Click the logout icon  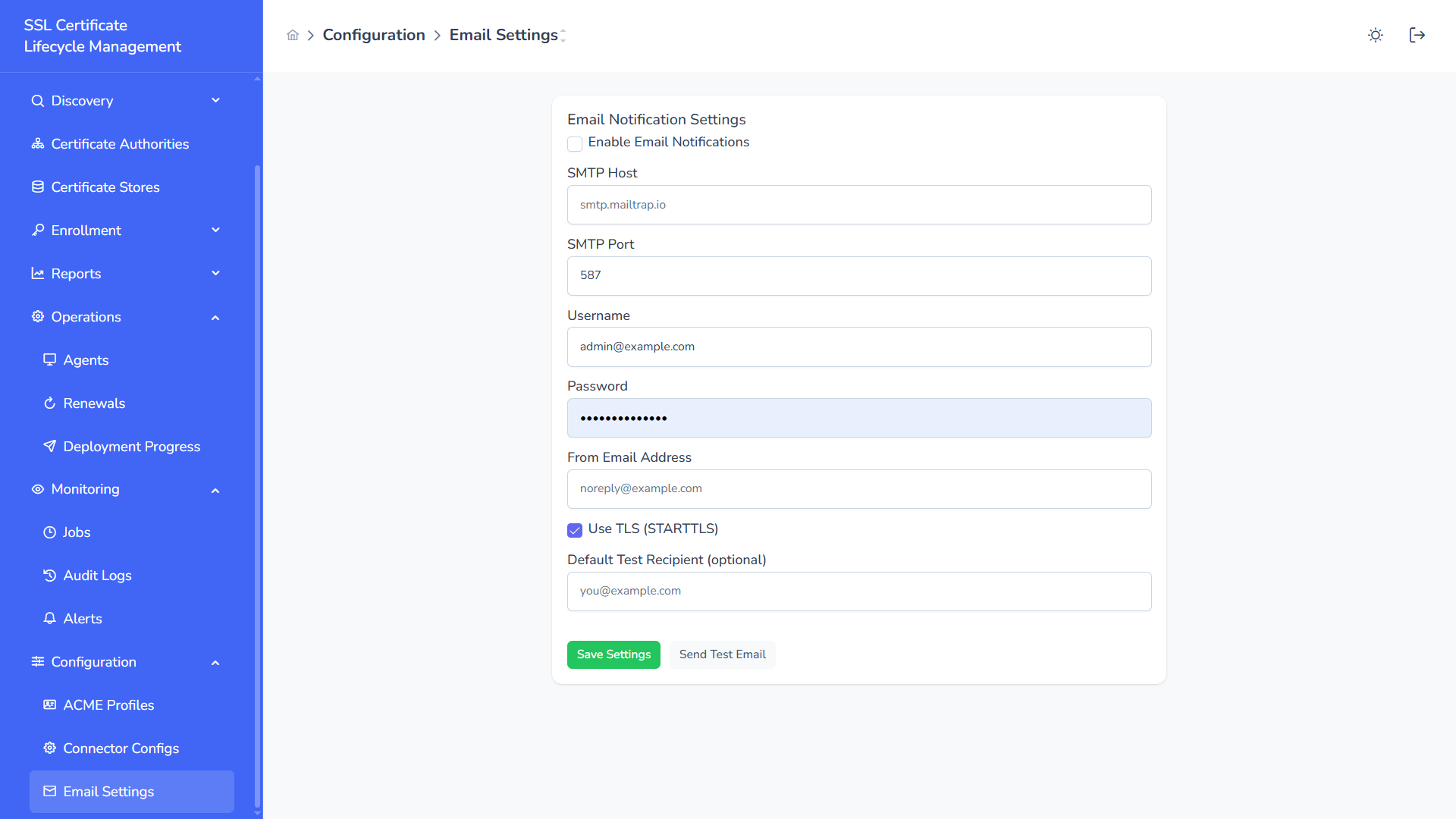click(x=1417, y=36)
